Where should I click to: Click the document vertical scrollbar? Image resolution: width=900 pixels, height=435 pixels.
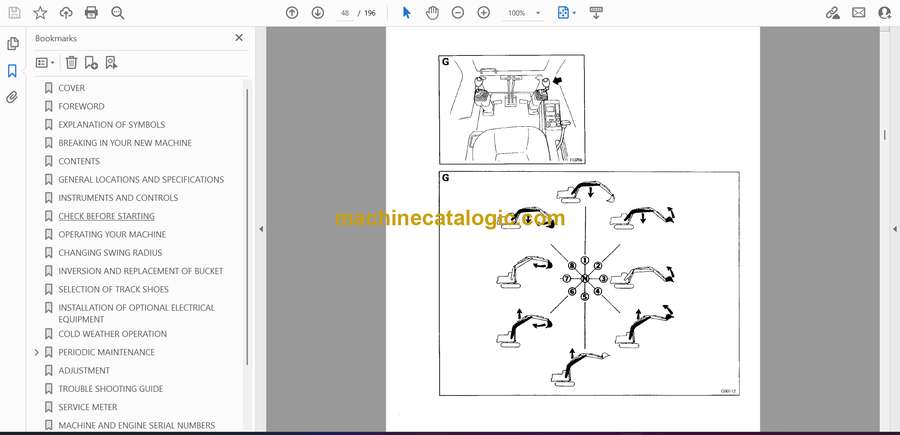[x=884, y=135]
